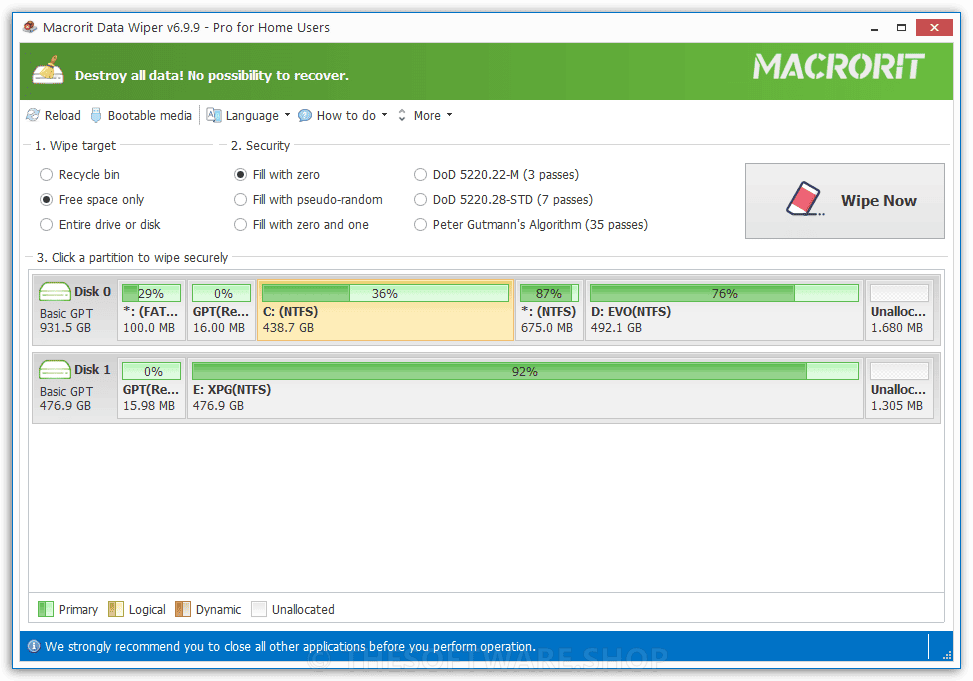Click the Unallocated legend swatch
973x681 pixels.
(259, 609)
